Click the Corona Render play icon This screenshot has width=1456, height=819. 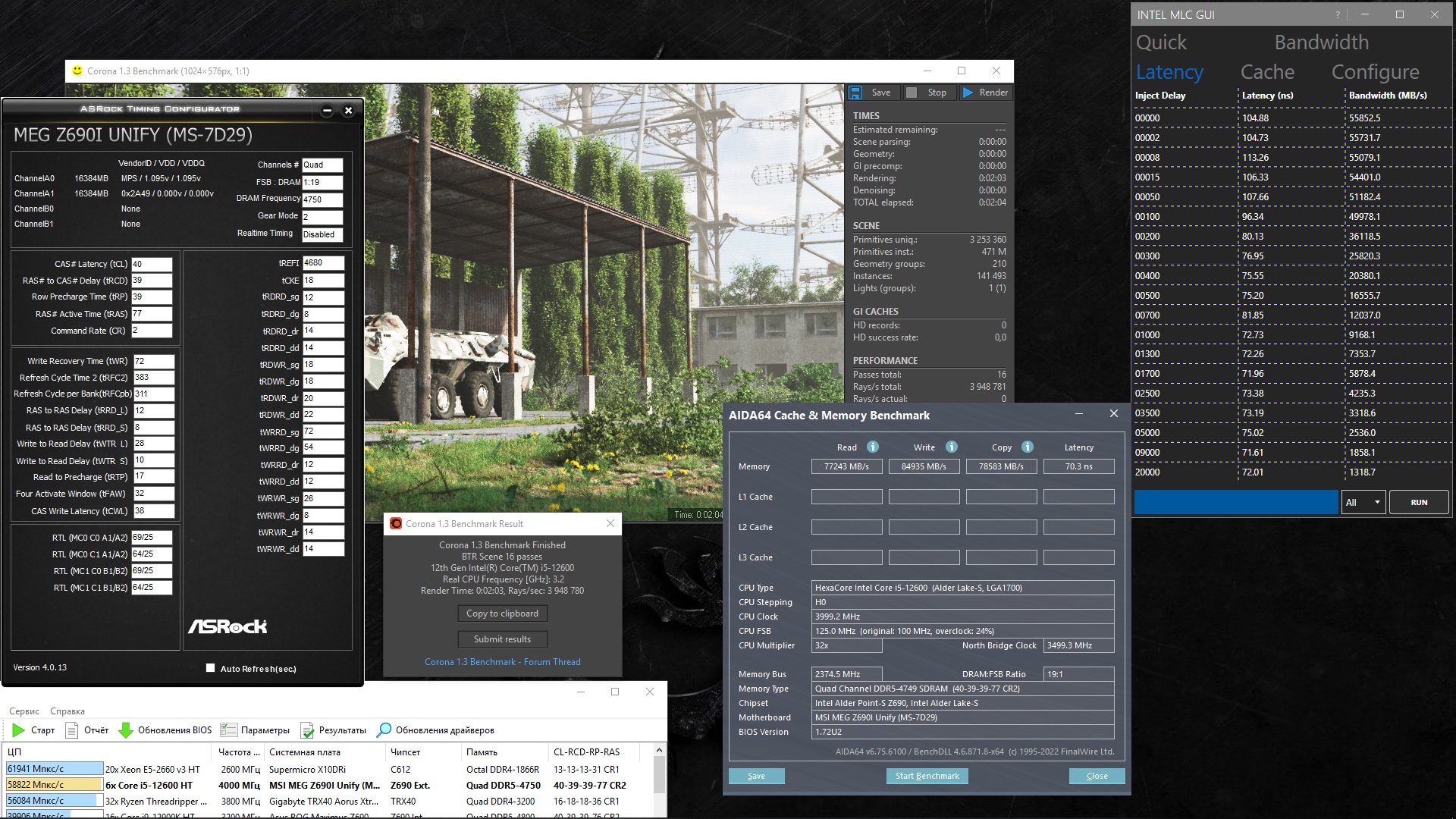coord(968,93)
